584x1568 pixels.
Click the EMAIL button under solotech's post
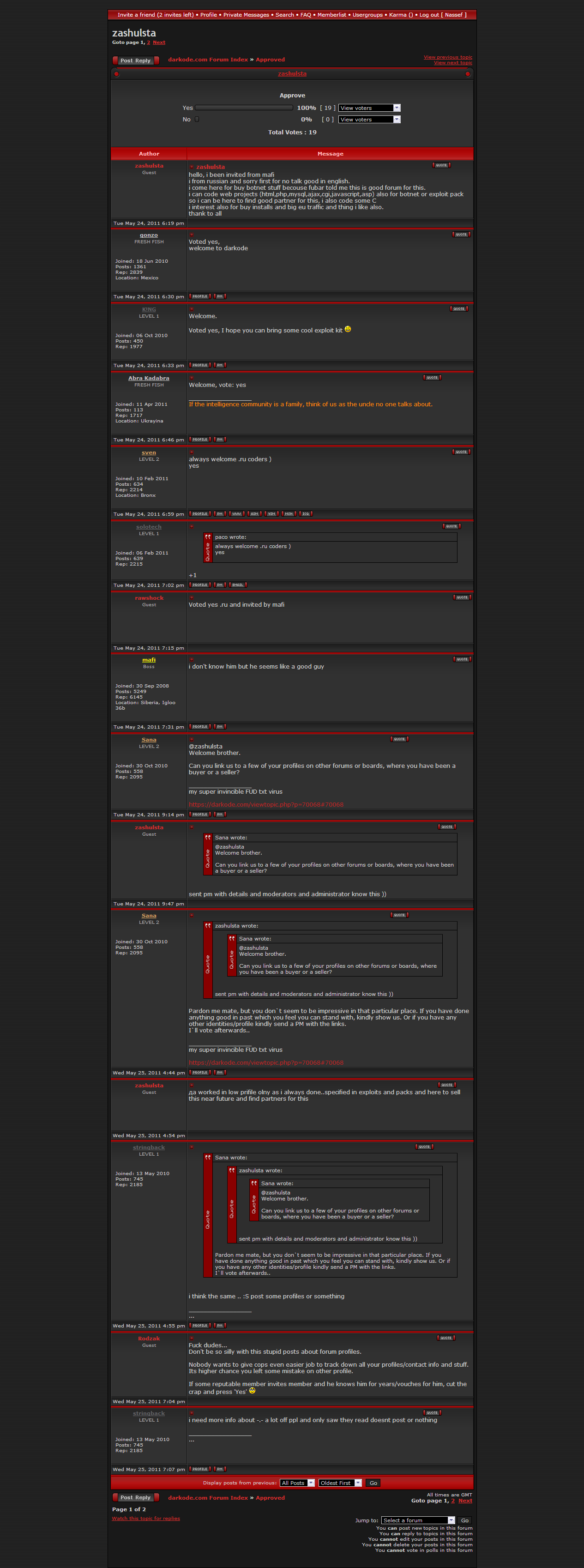[237, 585]
